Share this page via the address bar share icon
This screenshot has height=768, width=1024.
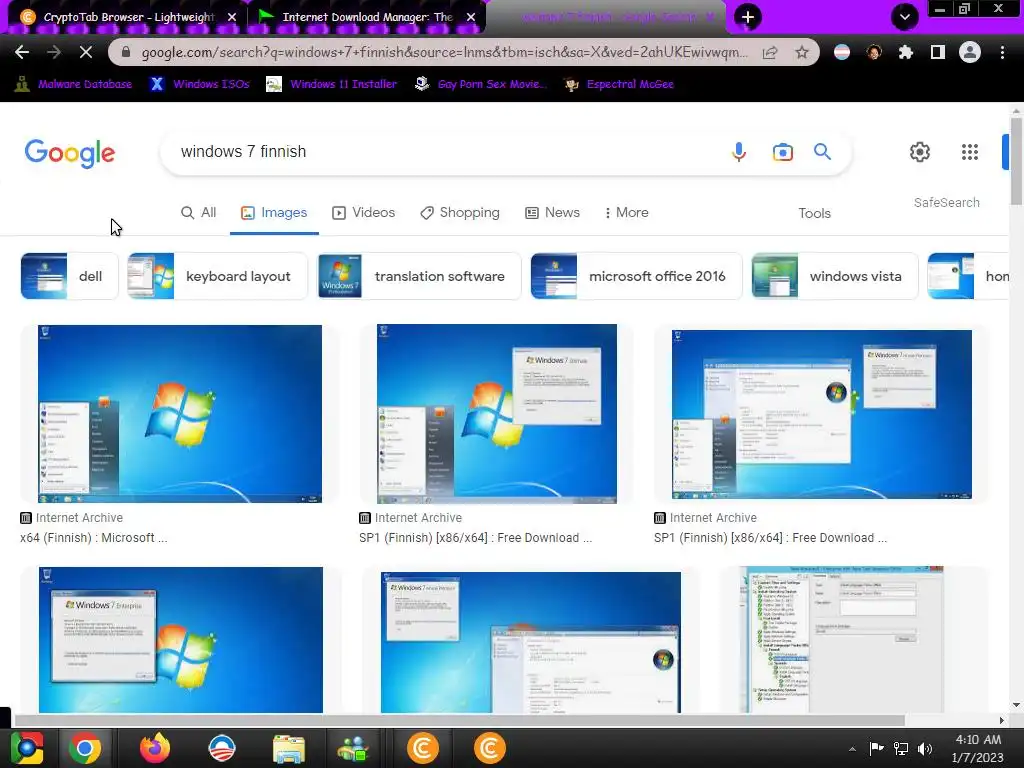tap(770, 52)
